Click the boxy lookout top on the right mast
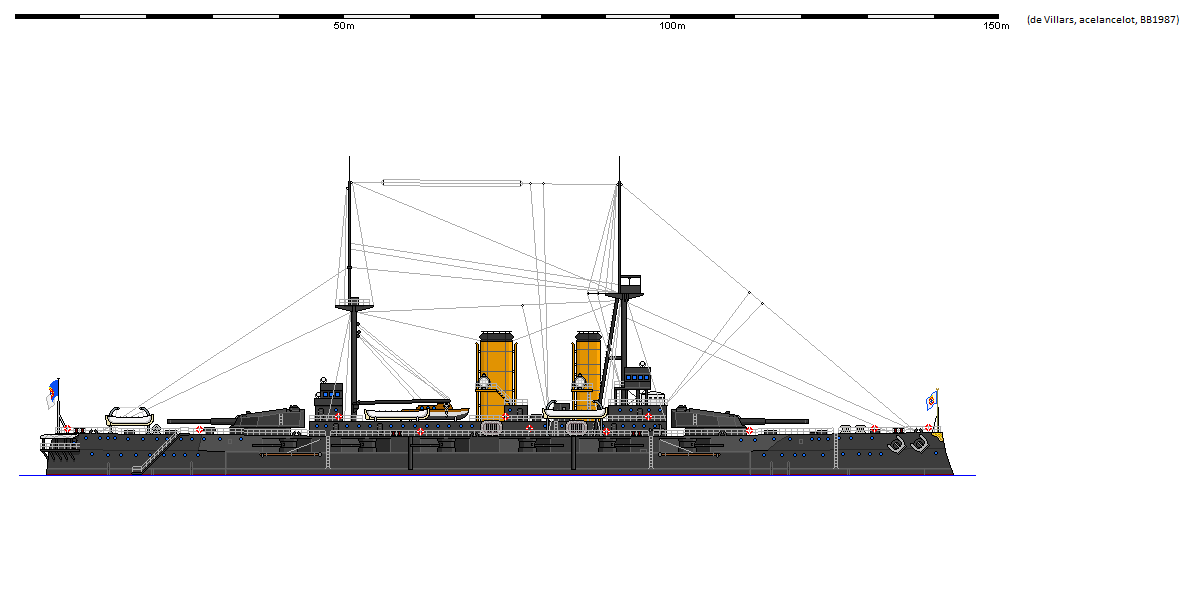Image resolution: width=1195 pixels, height=592 pixels. (x=630, y=284)
